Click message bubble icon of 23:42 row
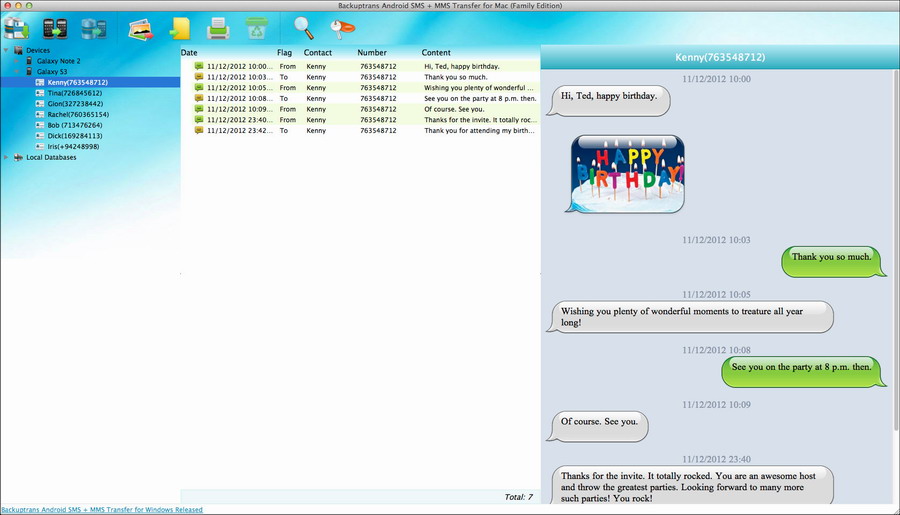Viewport: 900px width, 515px height. click(199, 130)
